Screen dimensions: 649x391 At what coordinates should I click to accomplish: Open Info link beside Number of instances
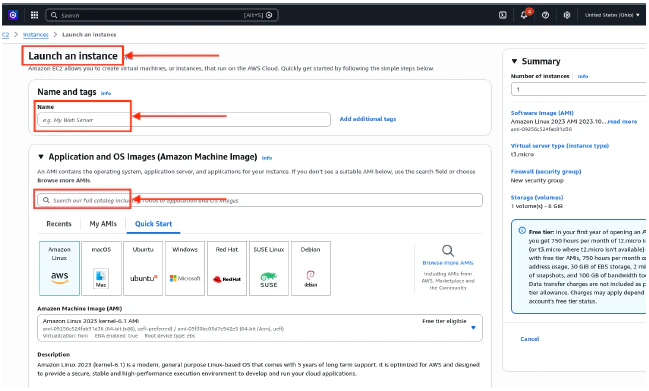583,77
